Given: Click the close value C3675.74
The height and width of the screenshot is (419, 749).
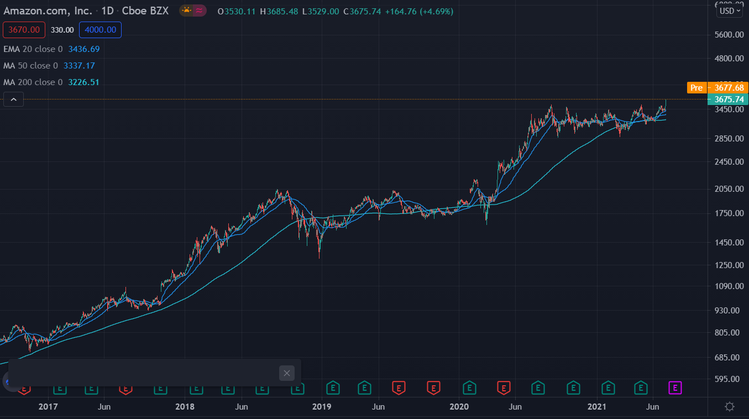Looking at the screenshot, I should pos(362,11).
